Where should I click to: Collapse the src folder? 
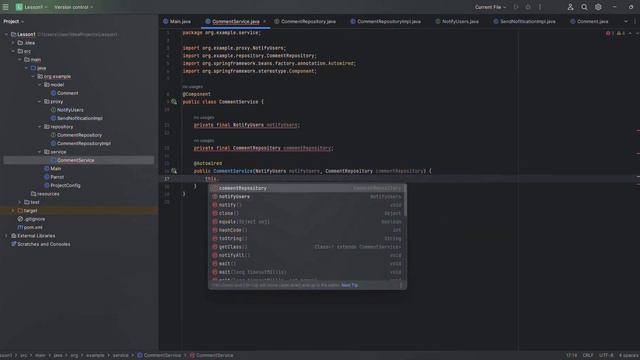click(x=13, y=51)
